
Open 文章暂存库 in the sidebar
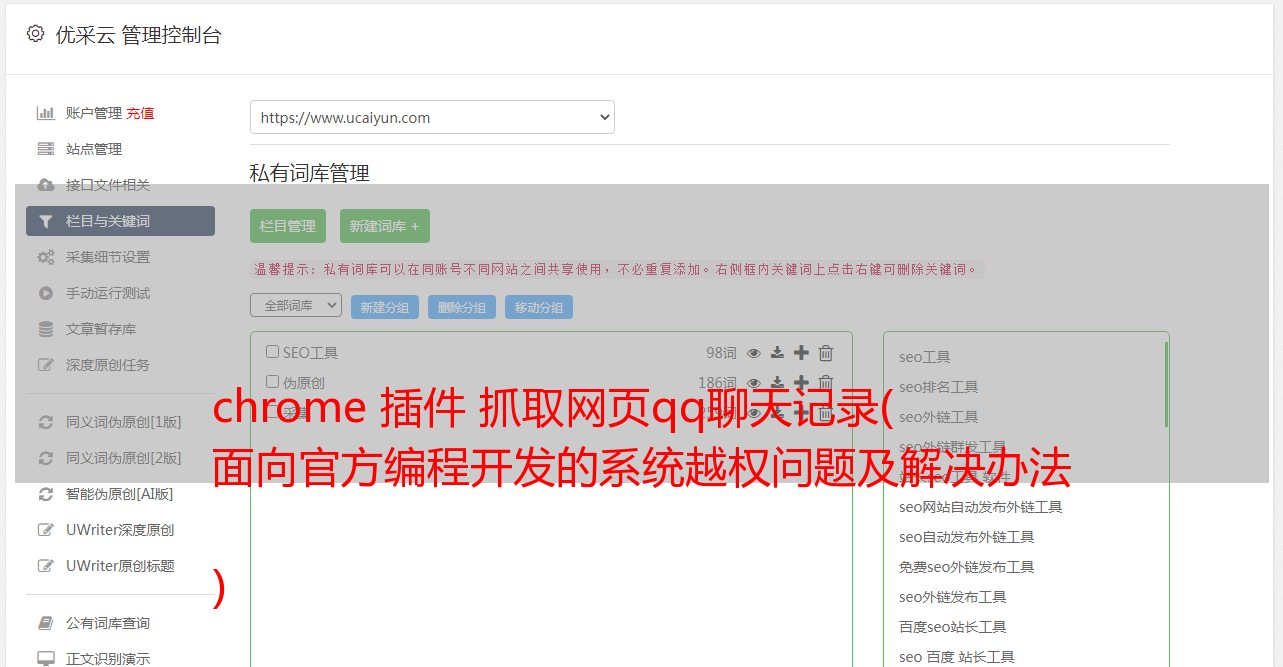101,329
